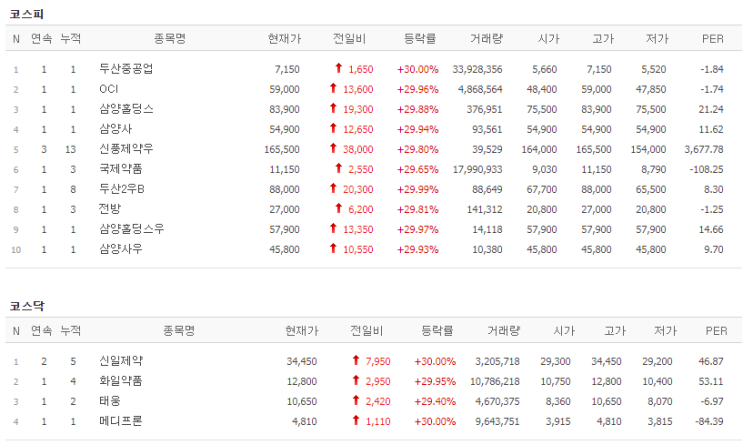Image resolution: width=743 pixels, height=445 pixels.
Task: Select 신풍제약우 cumulative count 13
Action: (x=71, y=149)
